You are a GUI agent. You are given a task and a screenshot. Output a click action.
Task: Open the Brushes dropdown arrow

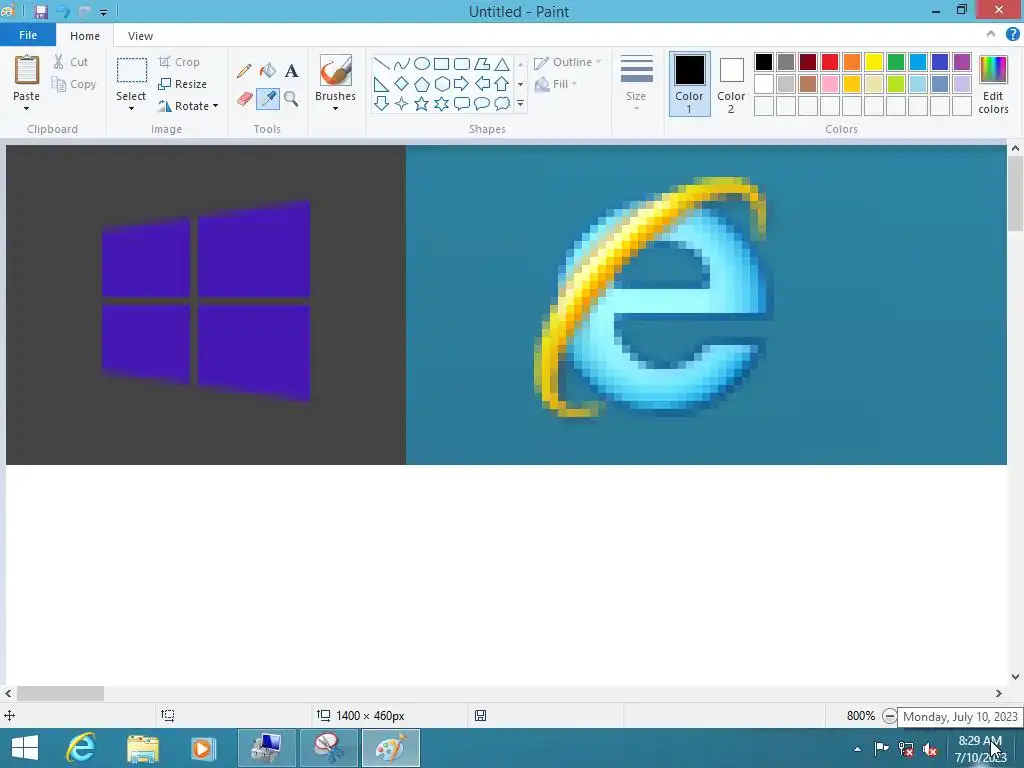click(335, 108)
